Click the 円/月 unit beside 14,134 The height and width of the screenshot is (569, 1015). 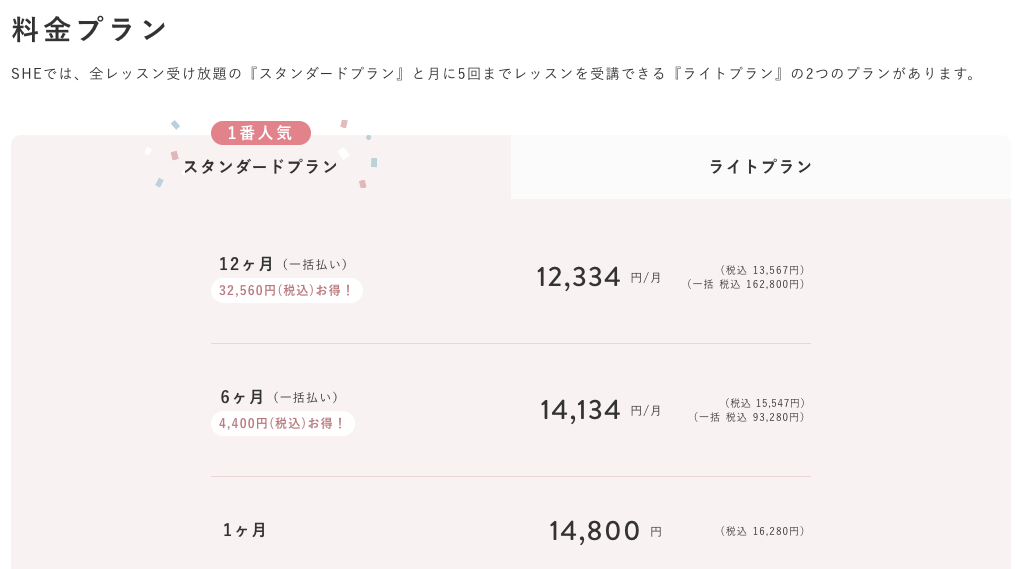(646, 411)
